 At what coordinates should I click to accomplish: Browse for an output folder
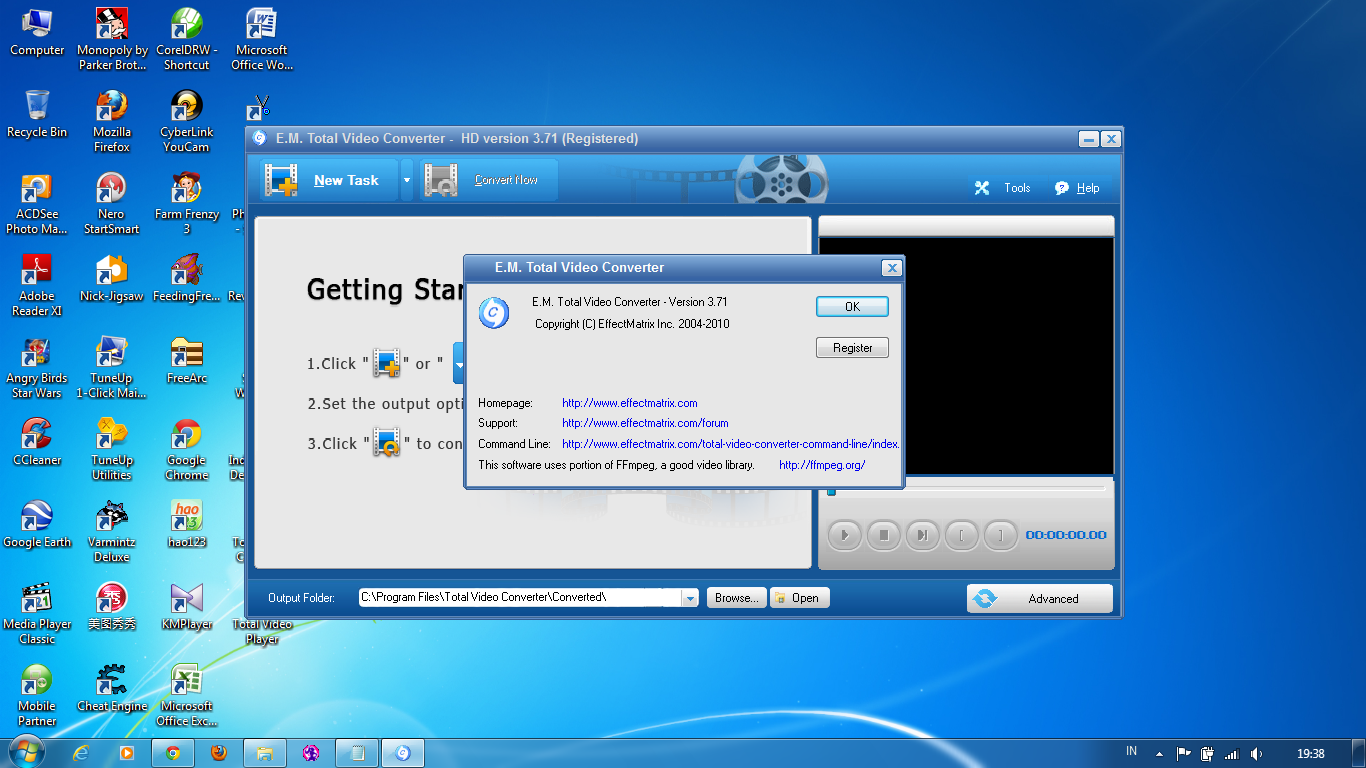point(737,598)
